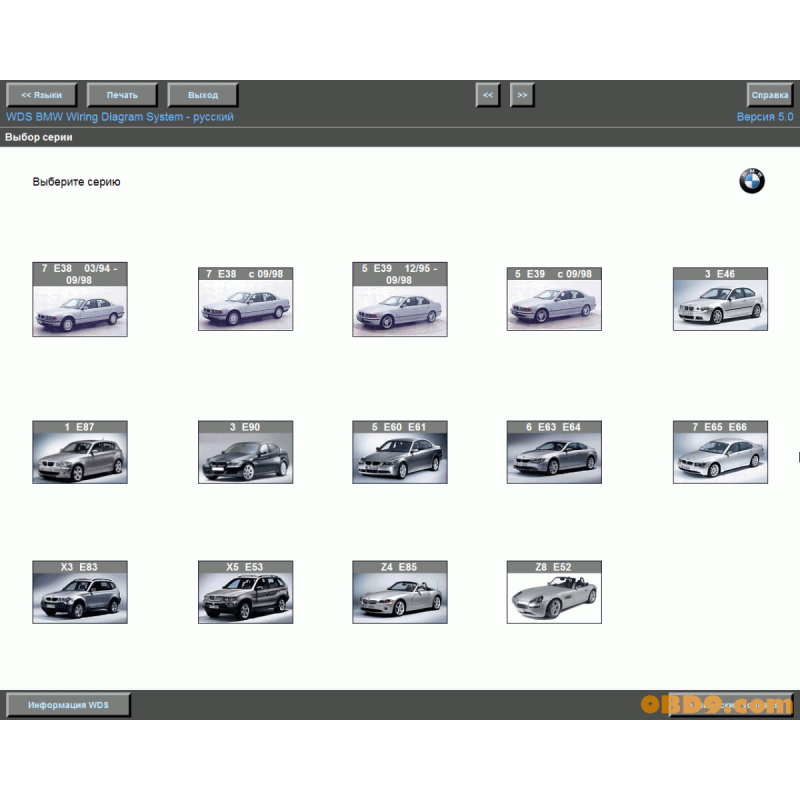Image resolution: width=800 pixels, height=800 pixels.
Task: Open Информация WDS info button
Action: point(68,705)
